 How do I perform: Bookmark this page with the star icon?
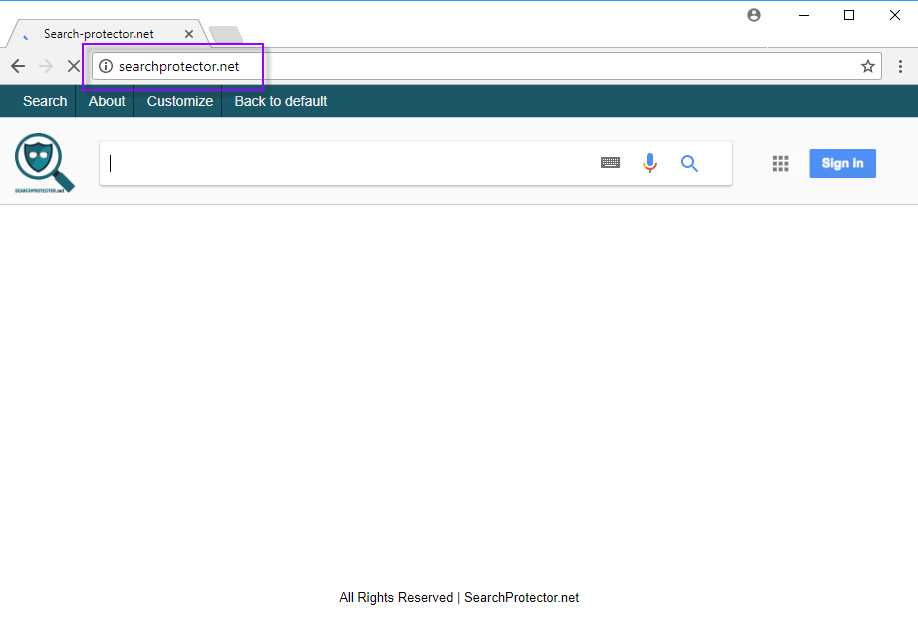click(x=868, y=66)
